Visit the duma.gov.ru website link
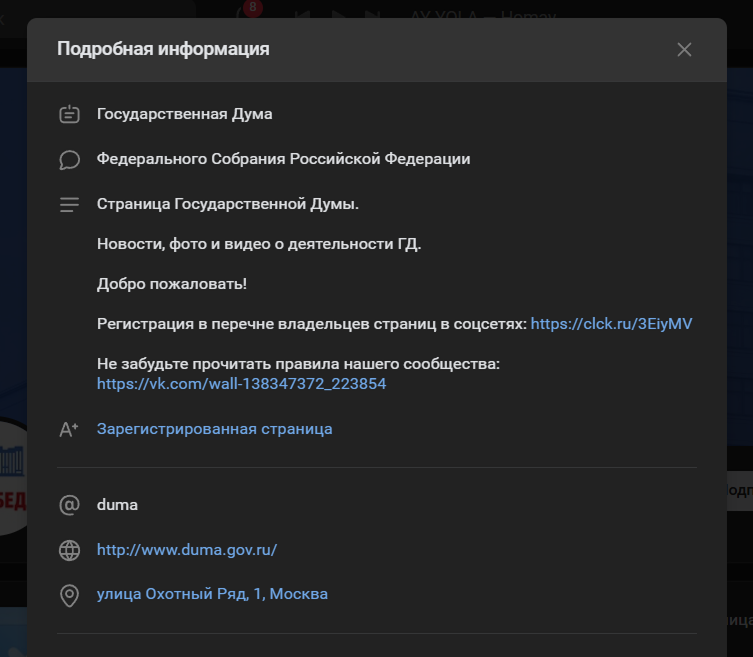The image size is (753, 657). (x=186, y=550)
